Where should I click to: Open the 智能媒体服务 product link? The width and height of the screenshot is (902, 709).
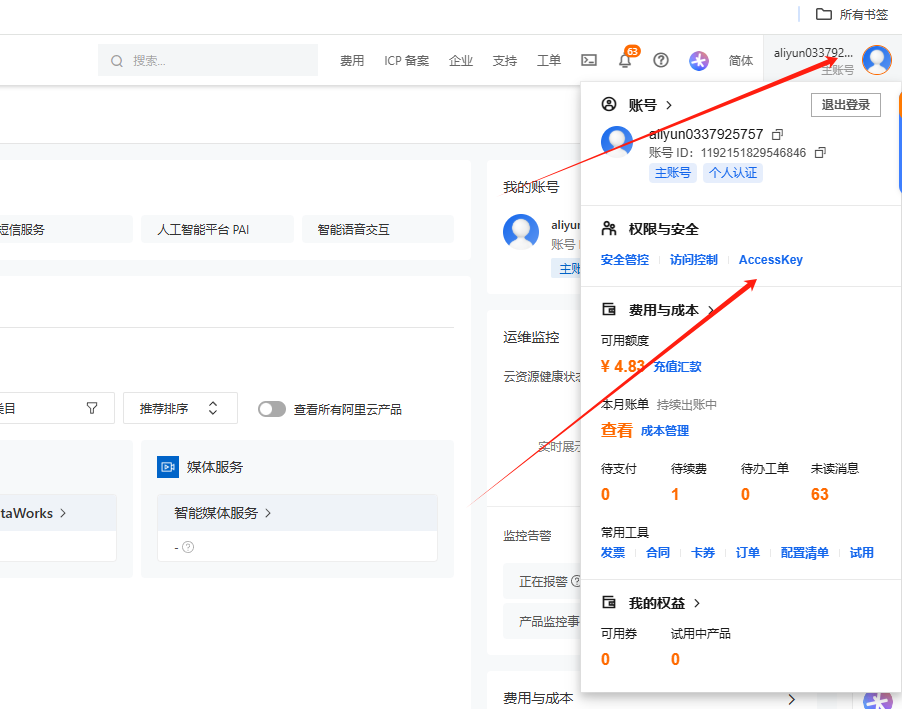coord(222,513)
